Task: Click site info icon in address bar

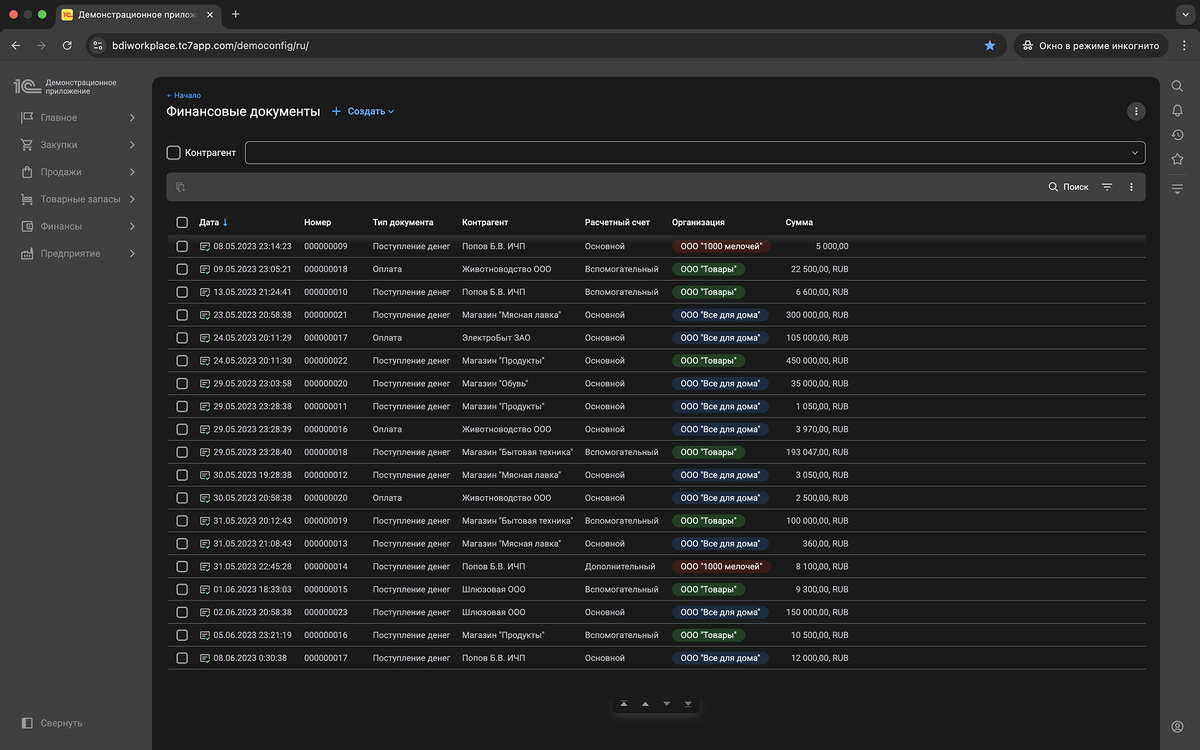Action: pos(98,45)
